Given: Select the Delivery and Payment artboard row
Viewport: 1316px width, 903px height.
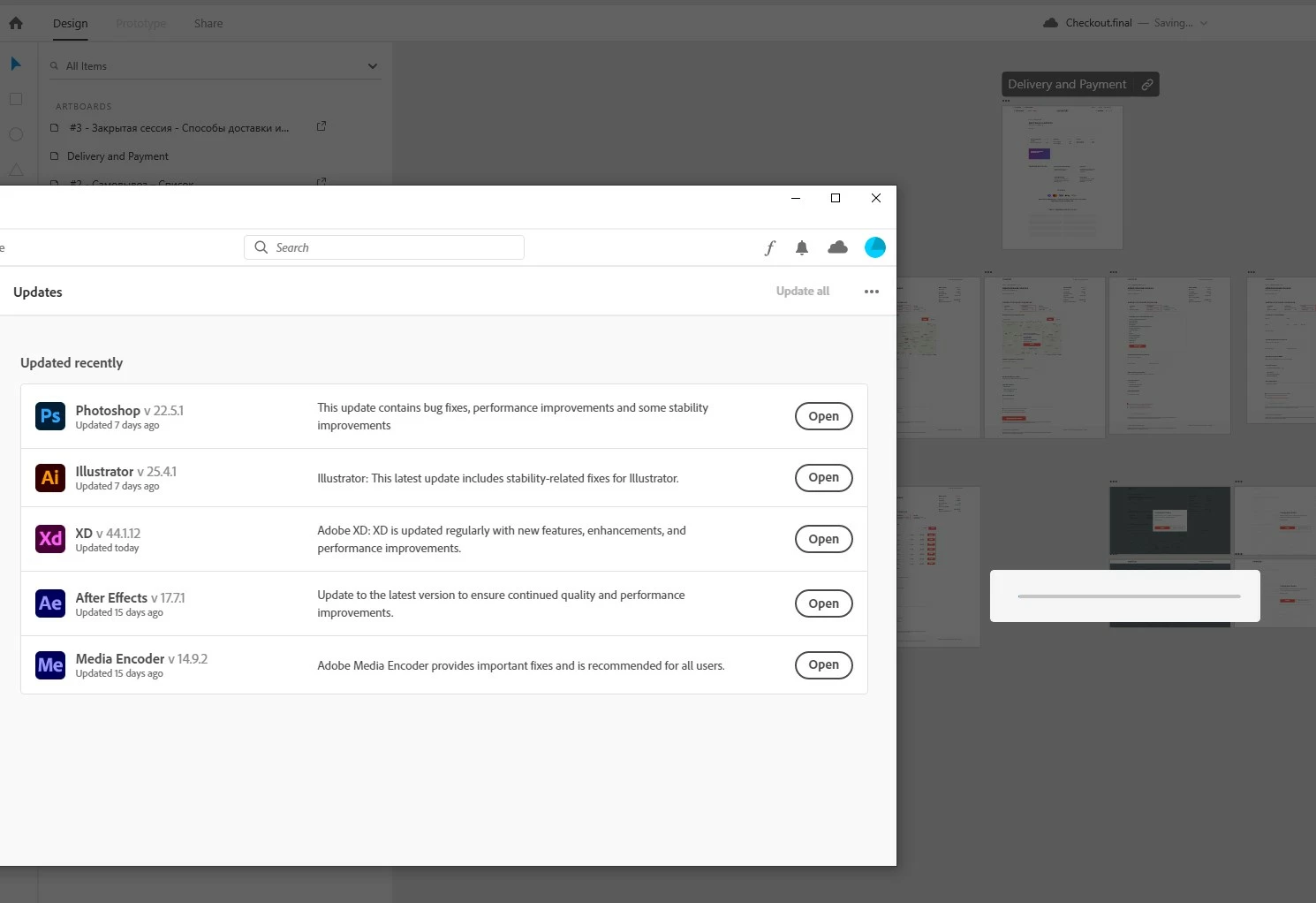Looking at the screenshot, I should 215,156.
